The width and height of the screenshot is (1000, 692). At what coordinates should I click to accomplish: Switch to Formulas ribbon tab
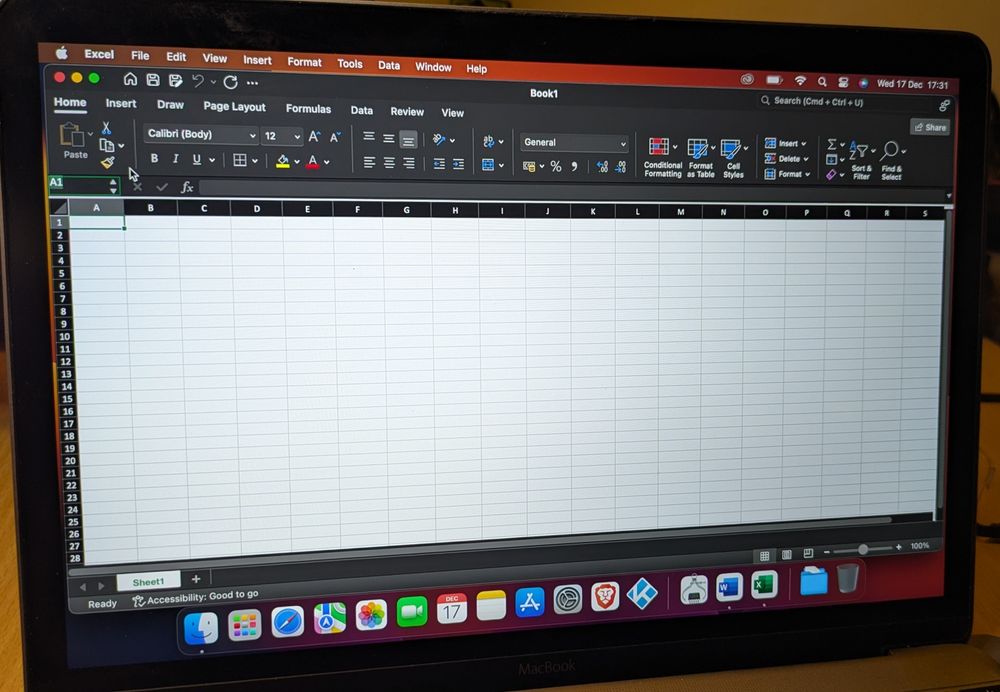coord(308,108)
